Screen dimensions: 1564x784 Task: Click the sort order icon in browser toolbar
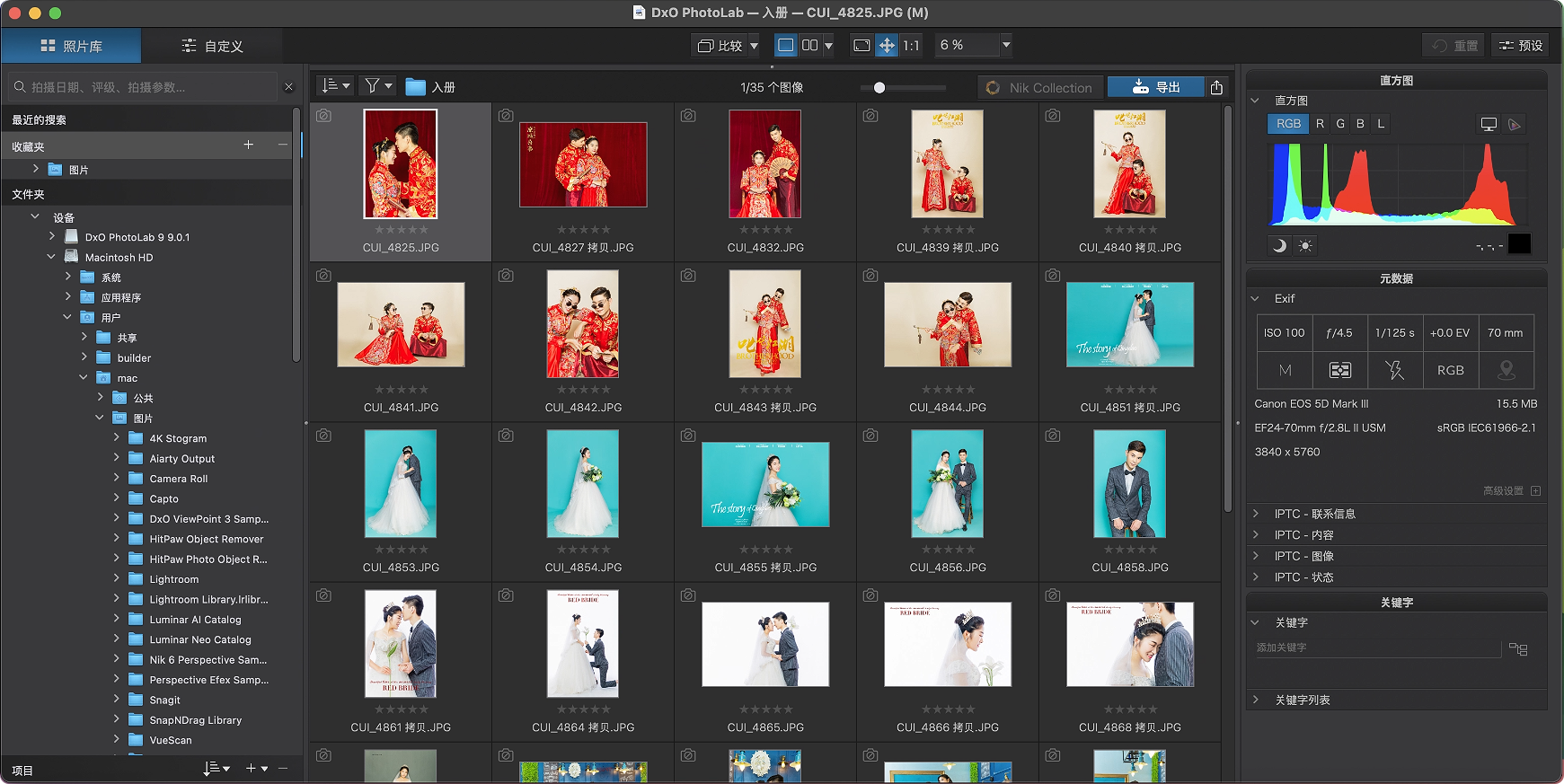(x=335, y=86)
